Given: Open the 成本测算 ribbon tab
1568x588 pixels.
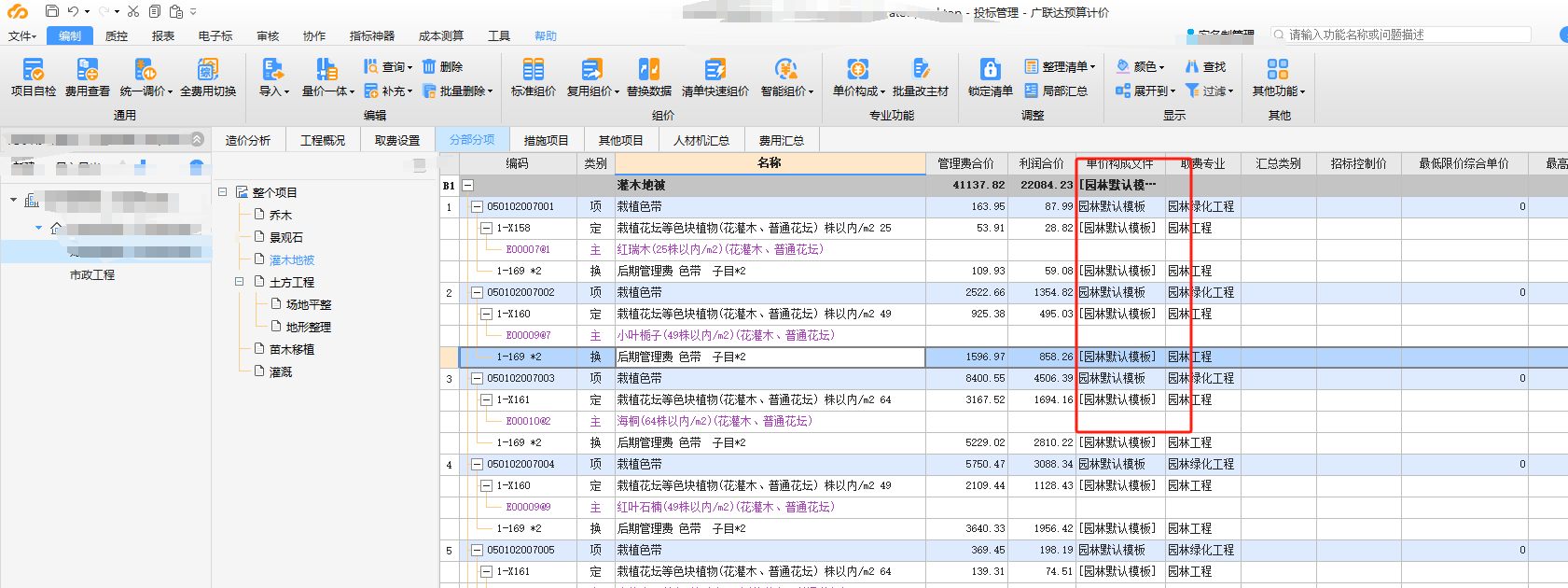Looking at the screenshot, I should (441, 36).
